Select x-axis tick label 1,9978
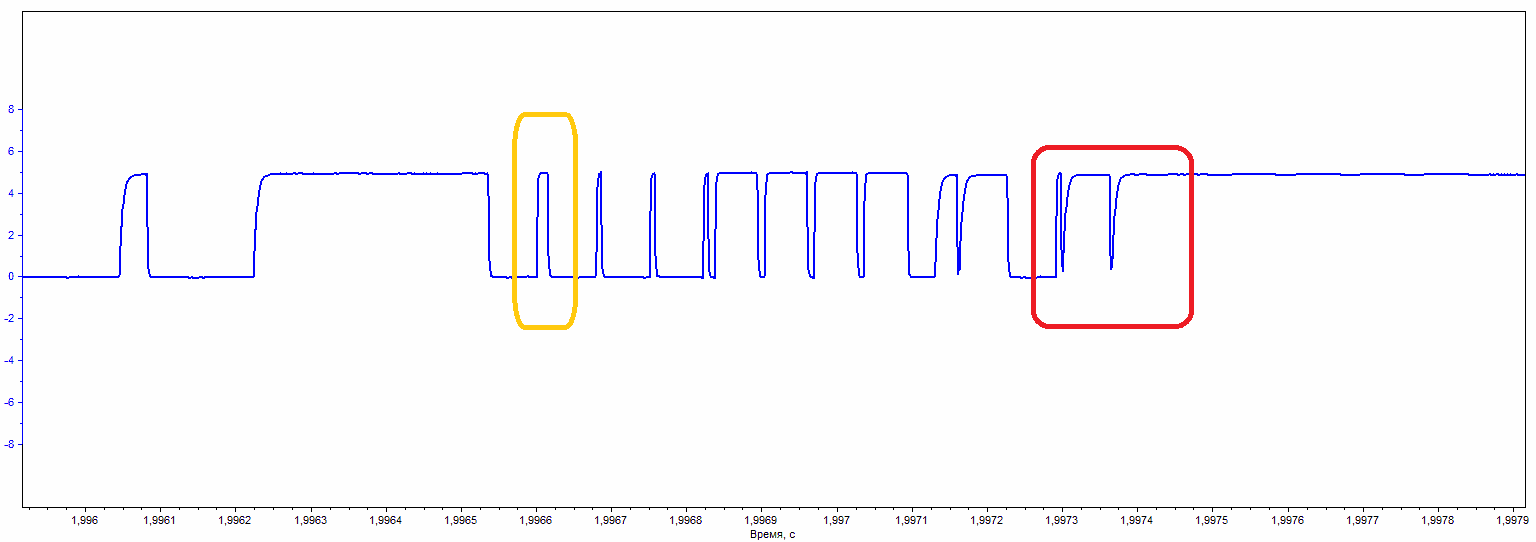The image size is (1536, 542). point(1437,521)
